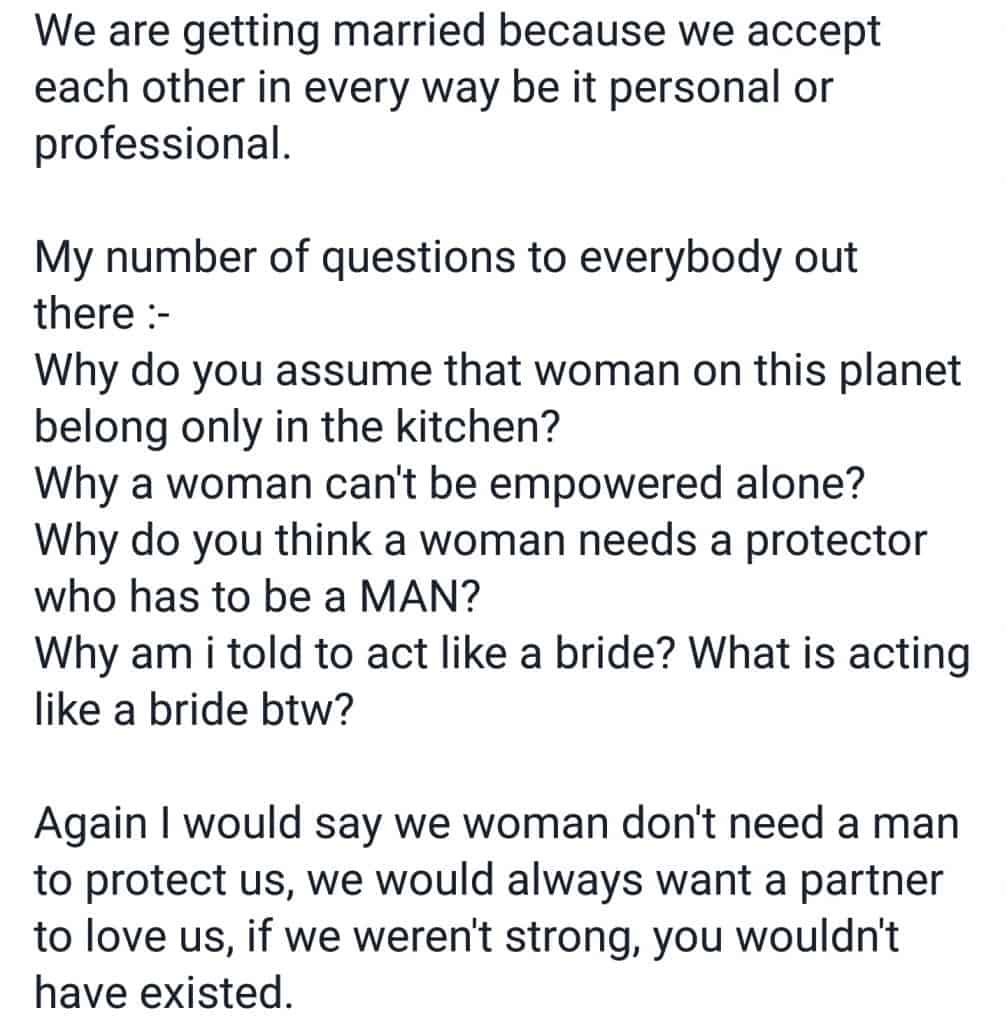Tap the word 'protector'

[836, 542]
